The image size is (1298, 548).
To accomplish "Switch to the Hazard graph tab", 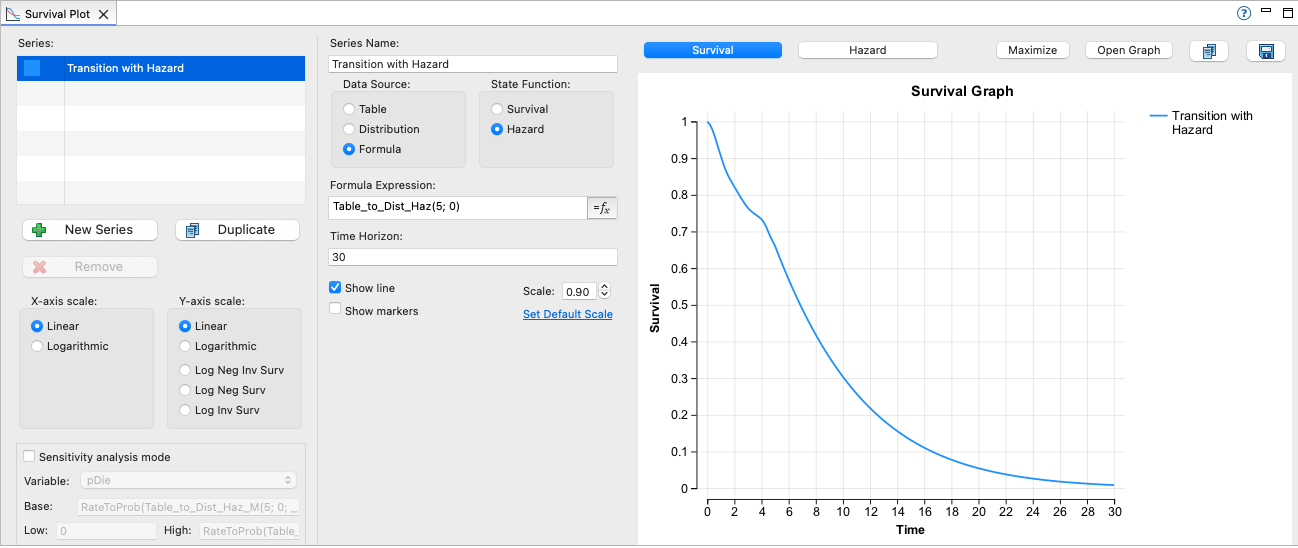I will click(x=867, y=50).
